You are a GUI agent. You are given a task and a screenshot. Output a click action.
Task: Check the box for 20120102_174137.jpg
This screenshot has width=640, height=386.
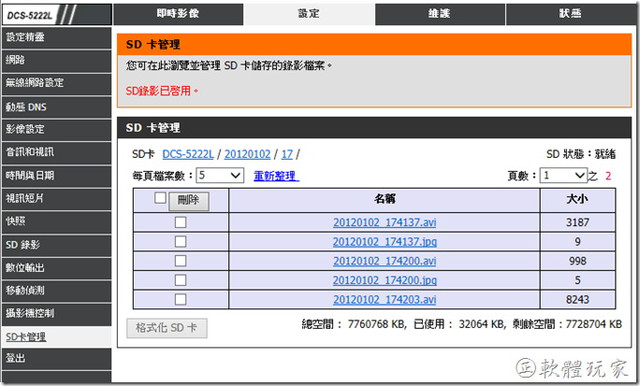(180, 242)
